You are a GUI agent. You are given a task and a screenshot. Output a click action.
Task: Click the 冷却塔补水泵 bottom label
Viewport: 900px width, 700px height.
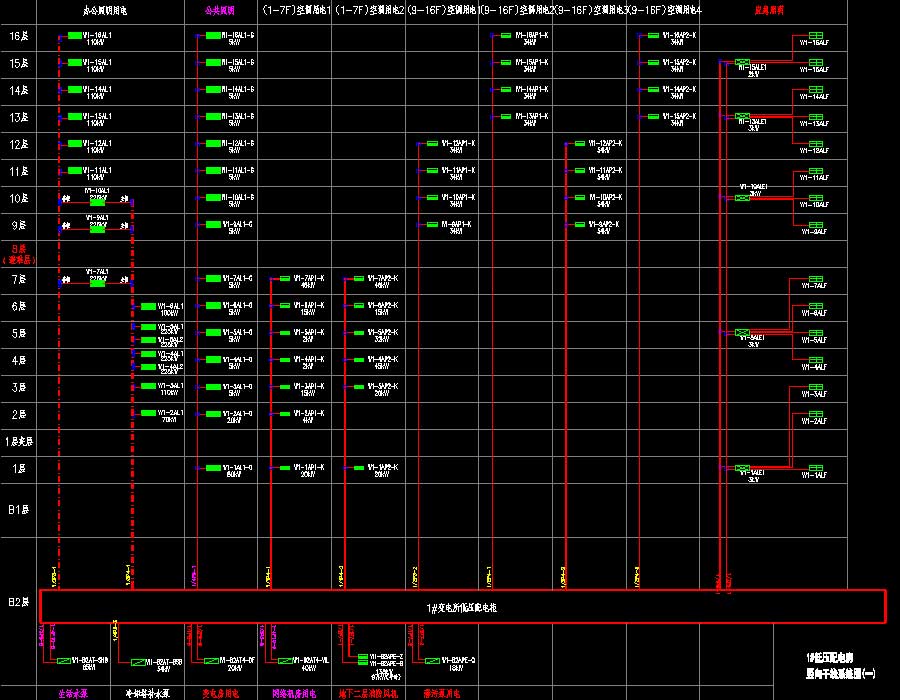click(x=148, y=693)
